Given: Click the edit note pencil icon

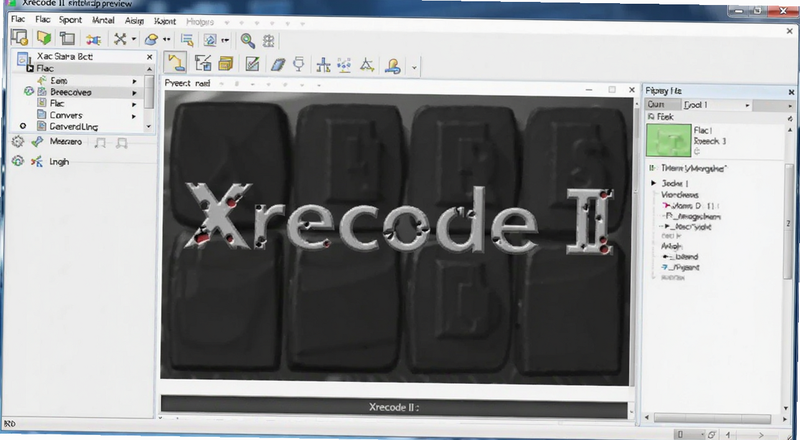Looking at the screenshot, I should [x=252, y=64].
